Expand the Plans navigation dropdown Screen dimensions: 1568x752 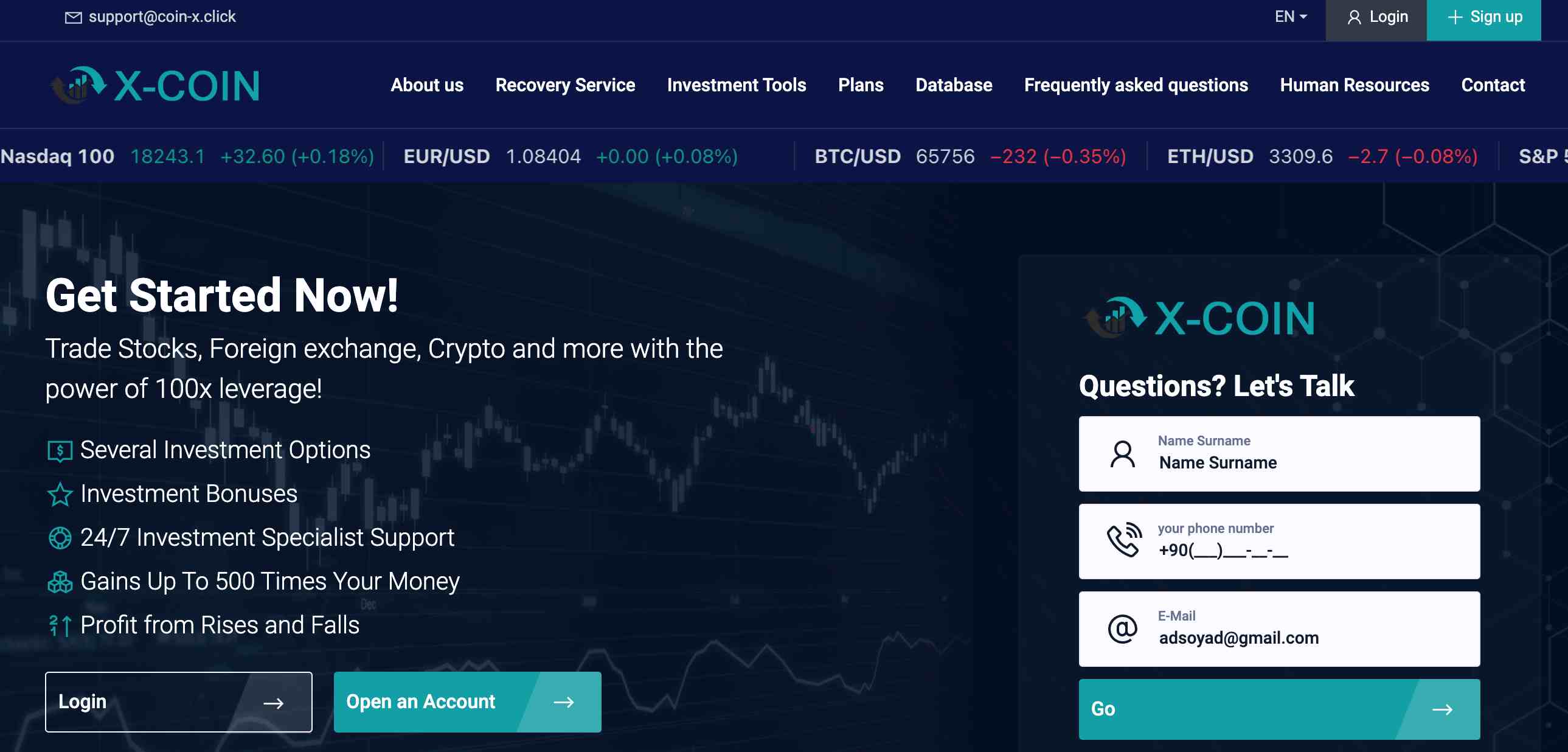click(x=860, y=84)
